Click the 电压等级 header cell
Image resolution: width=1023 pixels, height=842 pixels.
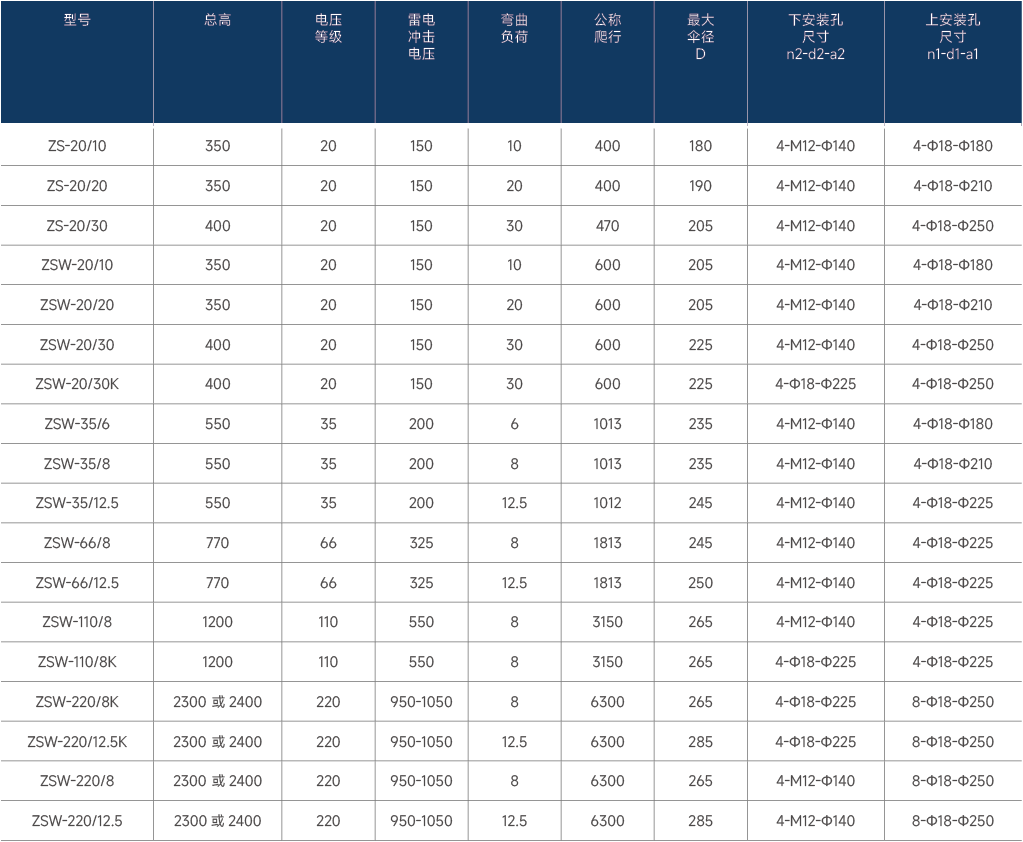coord(328,28)
